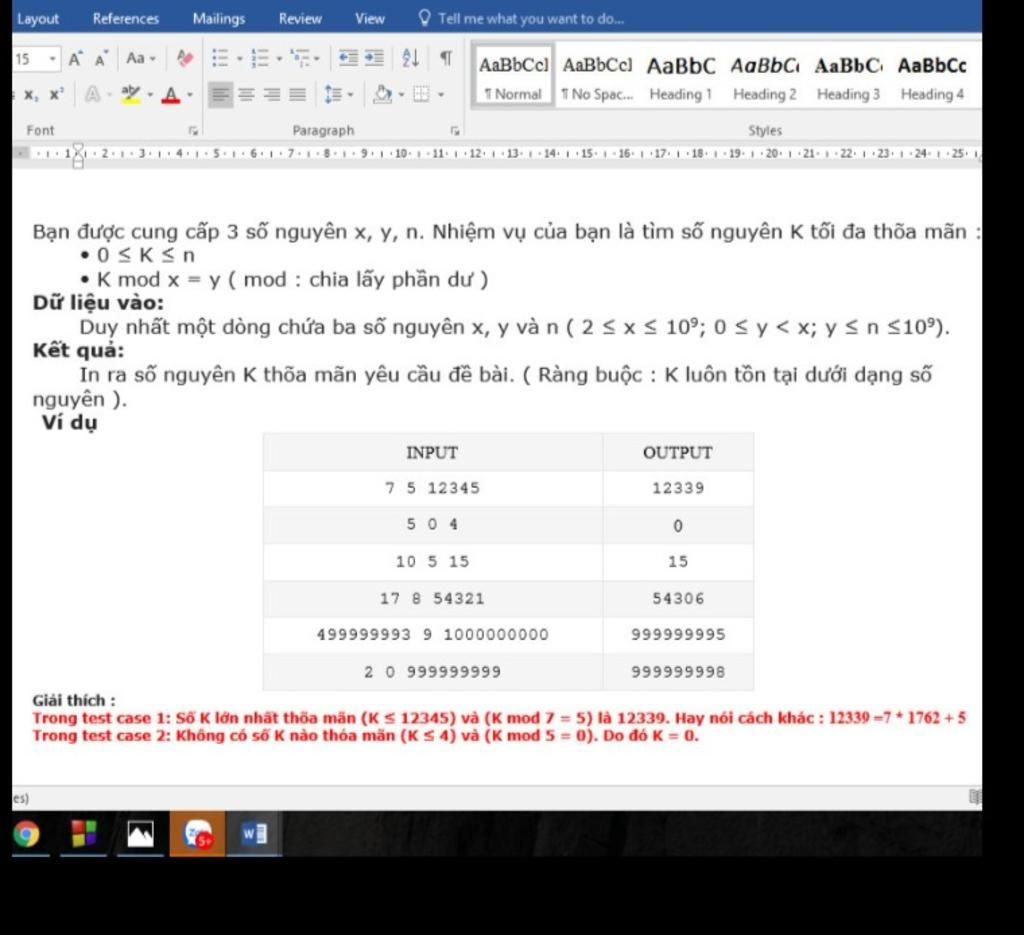Apply the No Spacing style

pos(598,76)
